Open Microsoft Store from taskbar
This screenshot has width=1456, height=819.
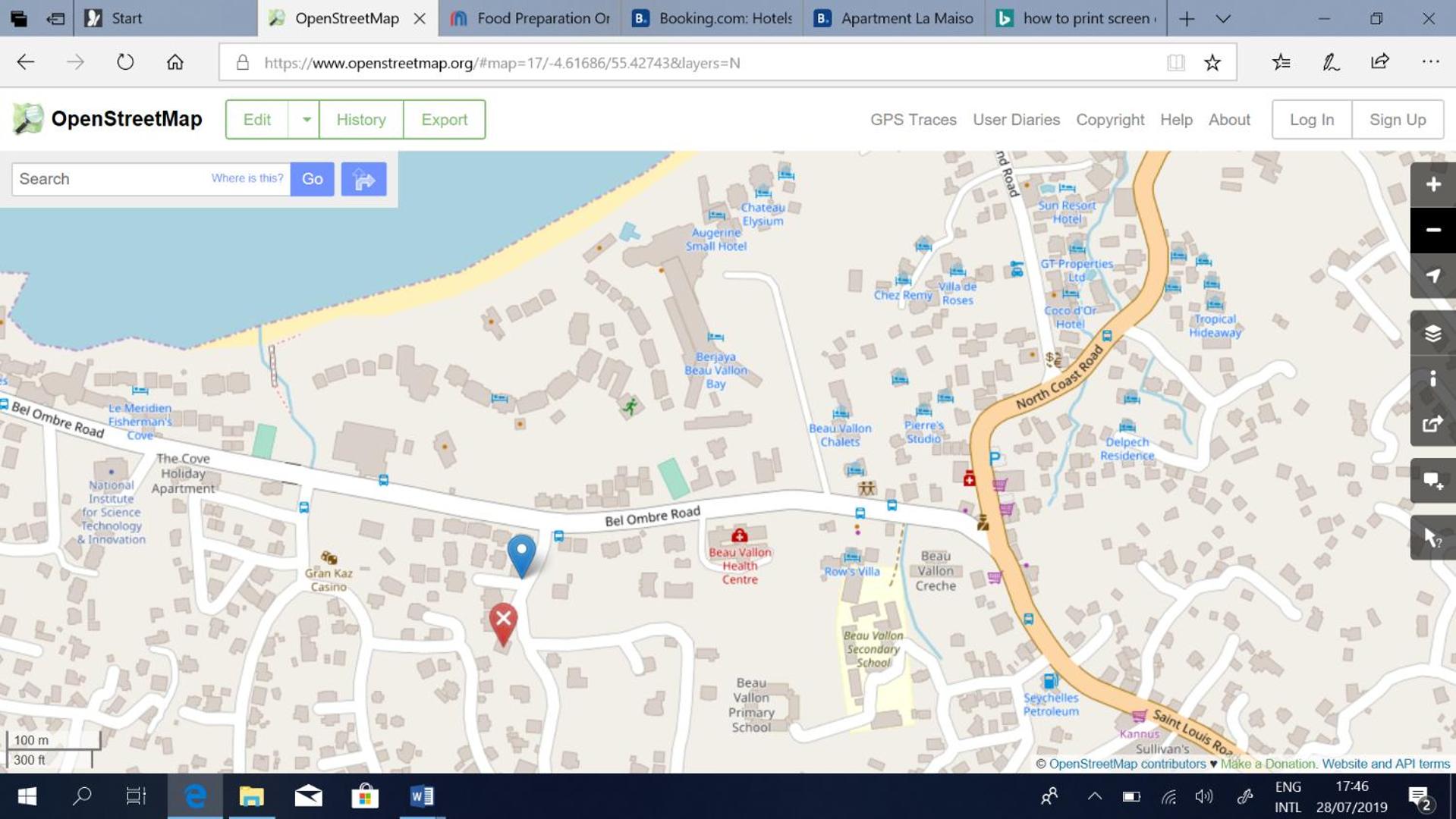tap(365, 796)
